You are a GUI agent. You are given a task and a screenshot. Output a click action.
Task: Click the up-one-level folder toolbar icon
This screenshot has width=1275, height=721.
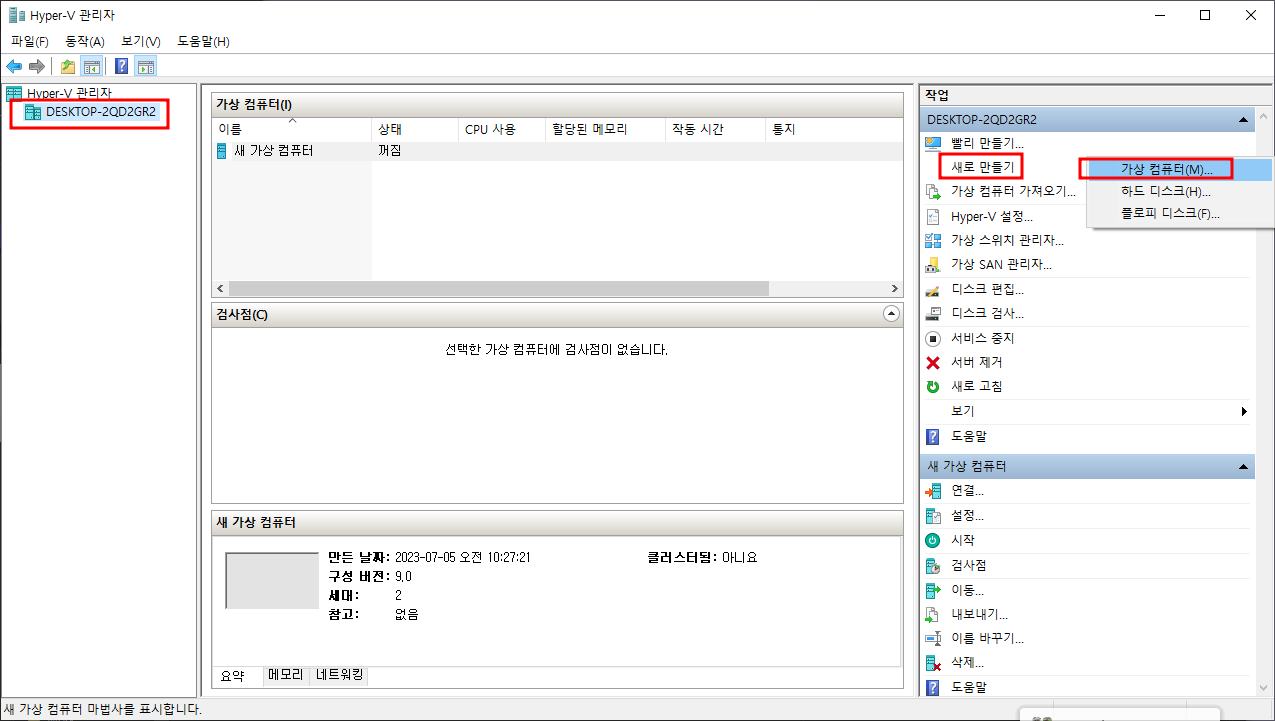click(x=68, y=67)
